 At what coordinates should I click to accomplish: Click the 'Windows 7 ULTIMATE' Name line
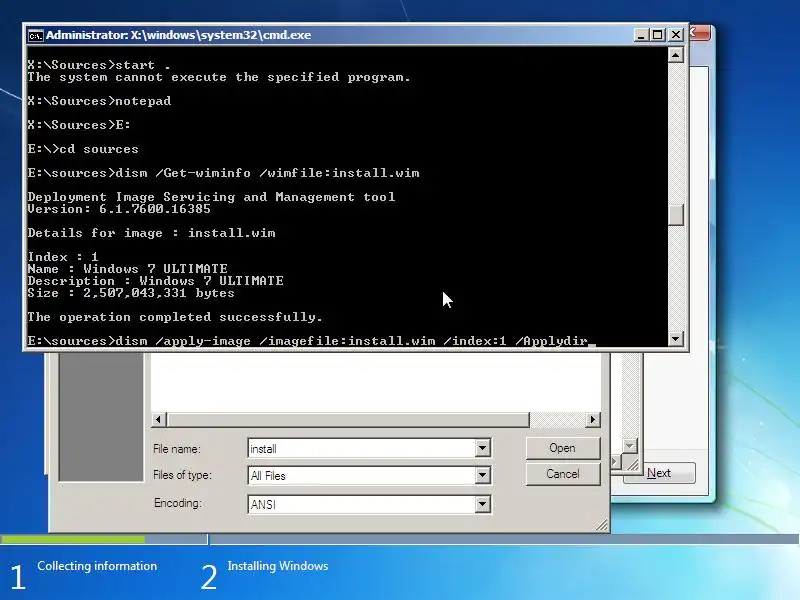tap(128, 269)
